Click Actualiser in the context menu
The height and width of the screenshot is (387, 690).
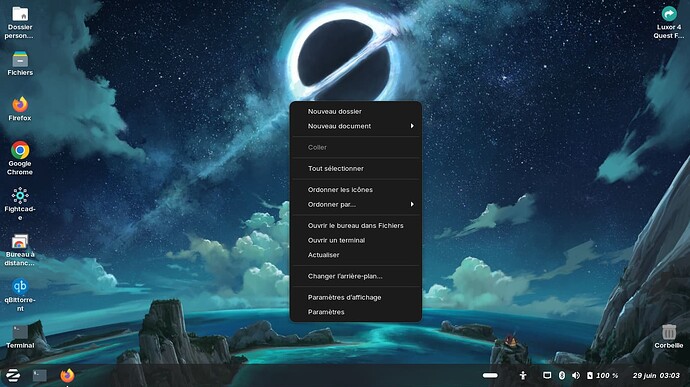click(x=356, y=255)
